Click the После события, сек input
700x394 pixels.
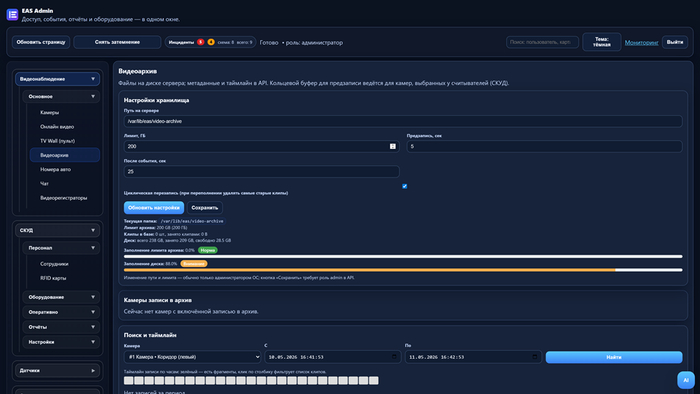tap(261, 171)
